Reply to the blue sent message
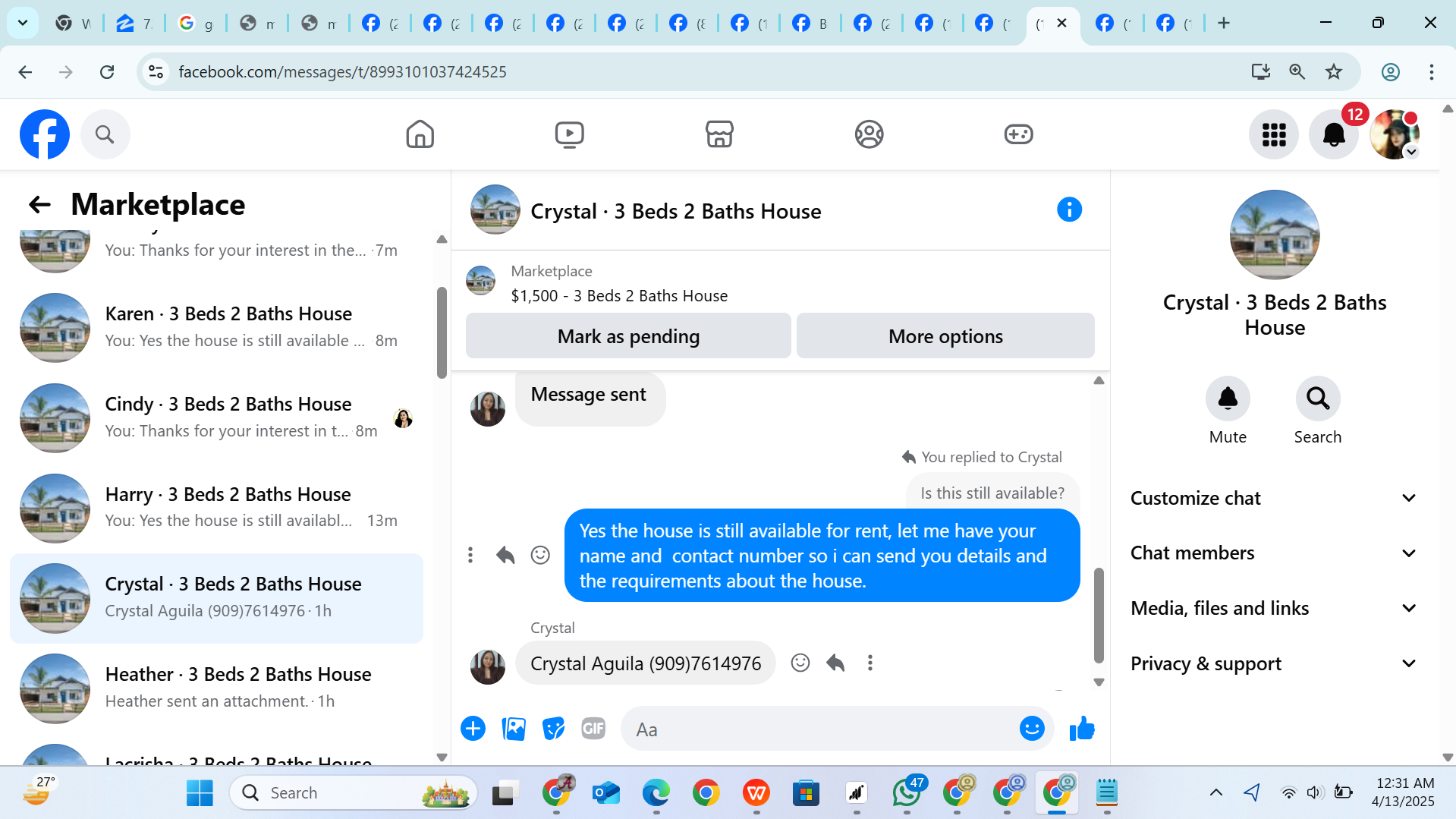The height and width of the screenshot is (819, 1456). point(505,555)
